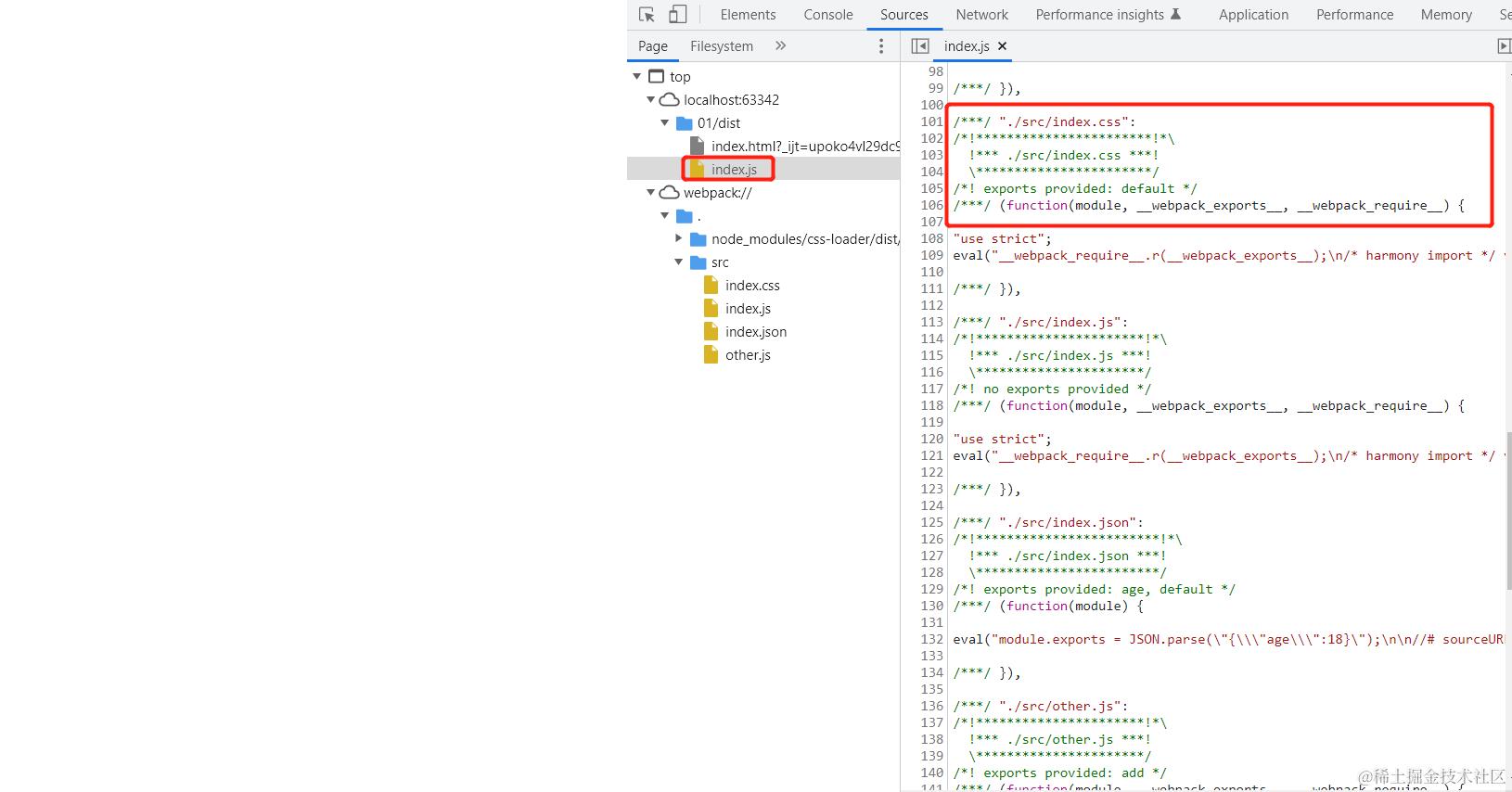Click the localhost:63342 cloud icon
Viewport: 1512px width, 792px height.
(x=670, y=99)
